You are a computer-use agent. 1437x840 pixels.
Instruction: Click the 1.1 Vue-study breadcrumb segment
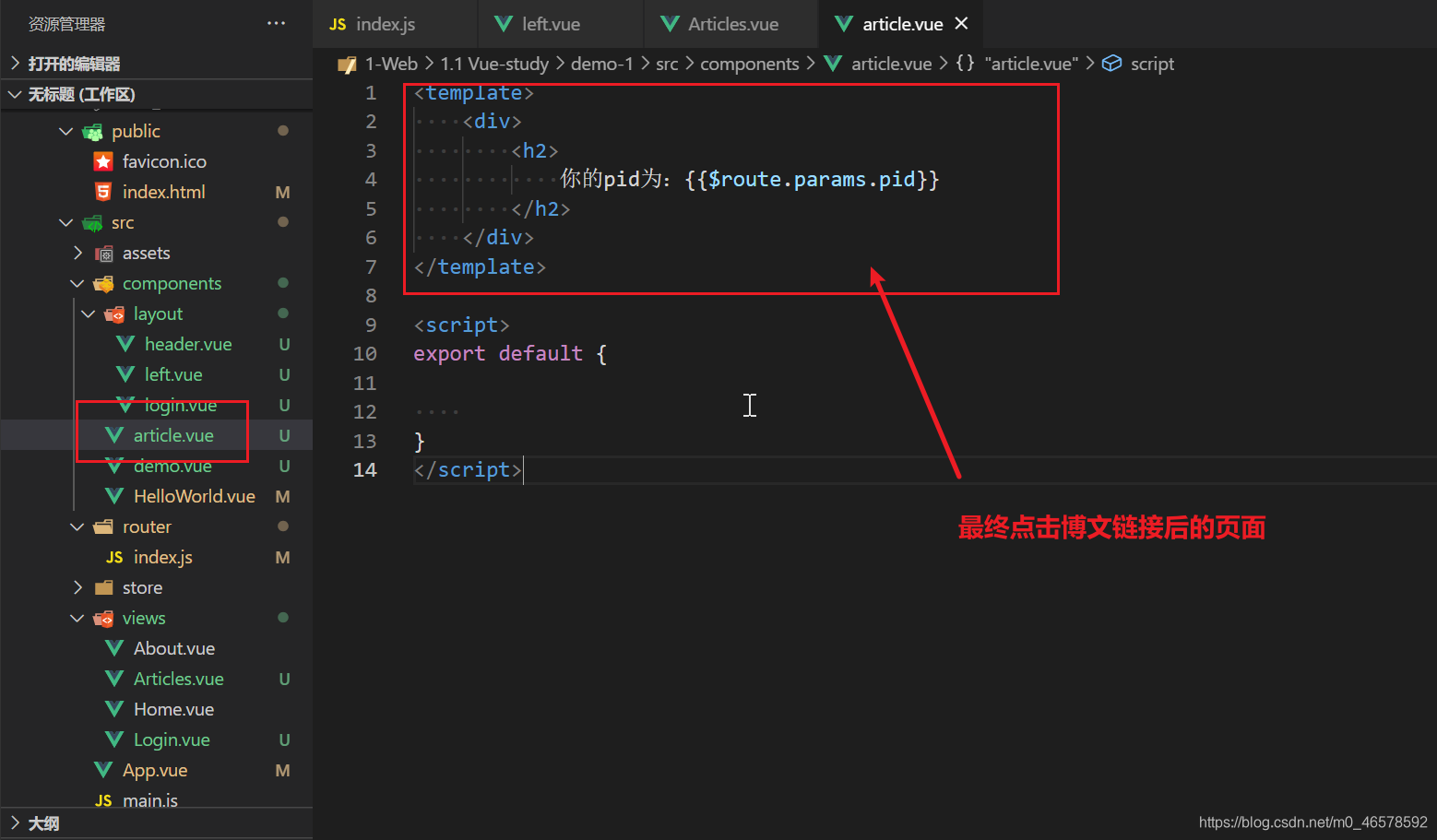click(x=494, y=64)
